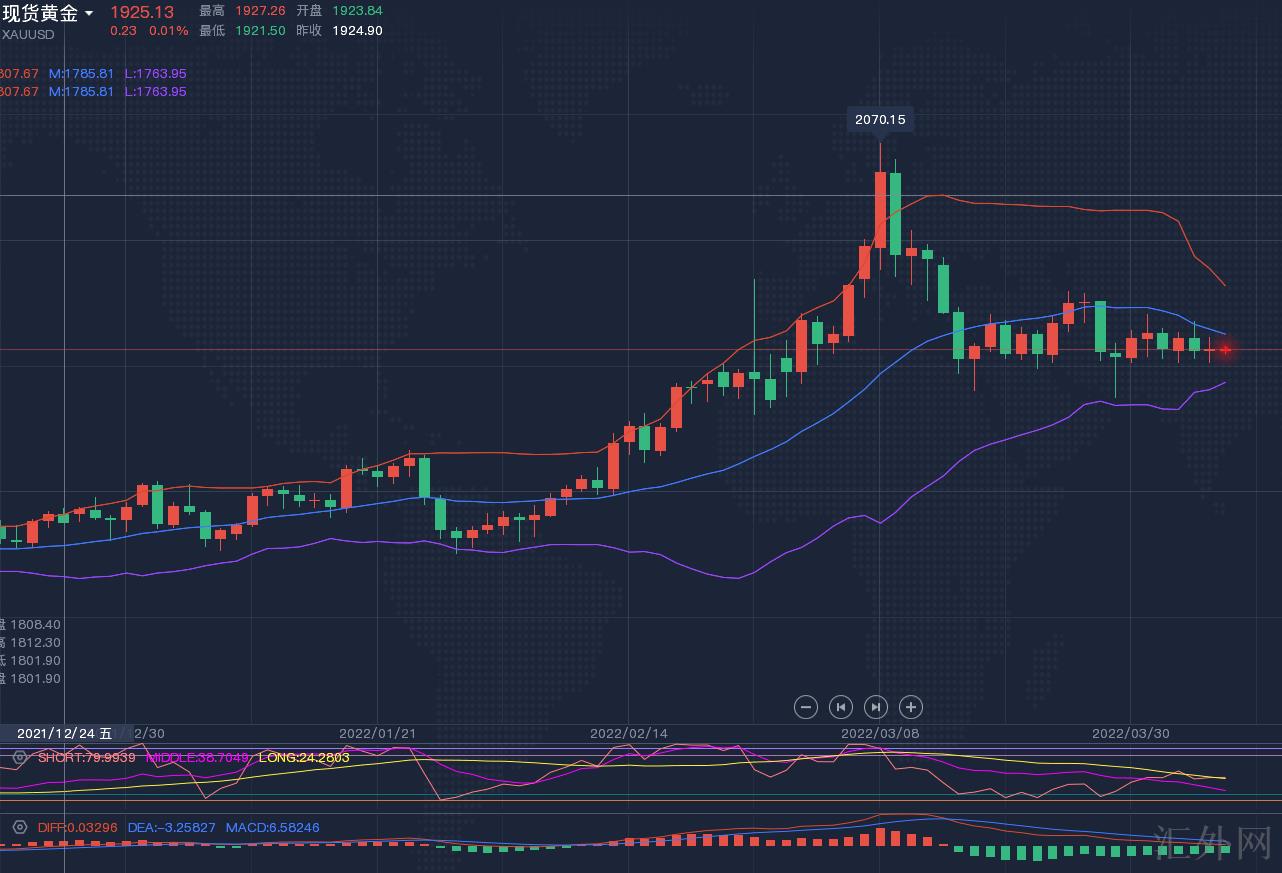Click the red crosshair marker on latest candle

coord(1225,349)
